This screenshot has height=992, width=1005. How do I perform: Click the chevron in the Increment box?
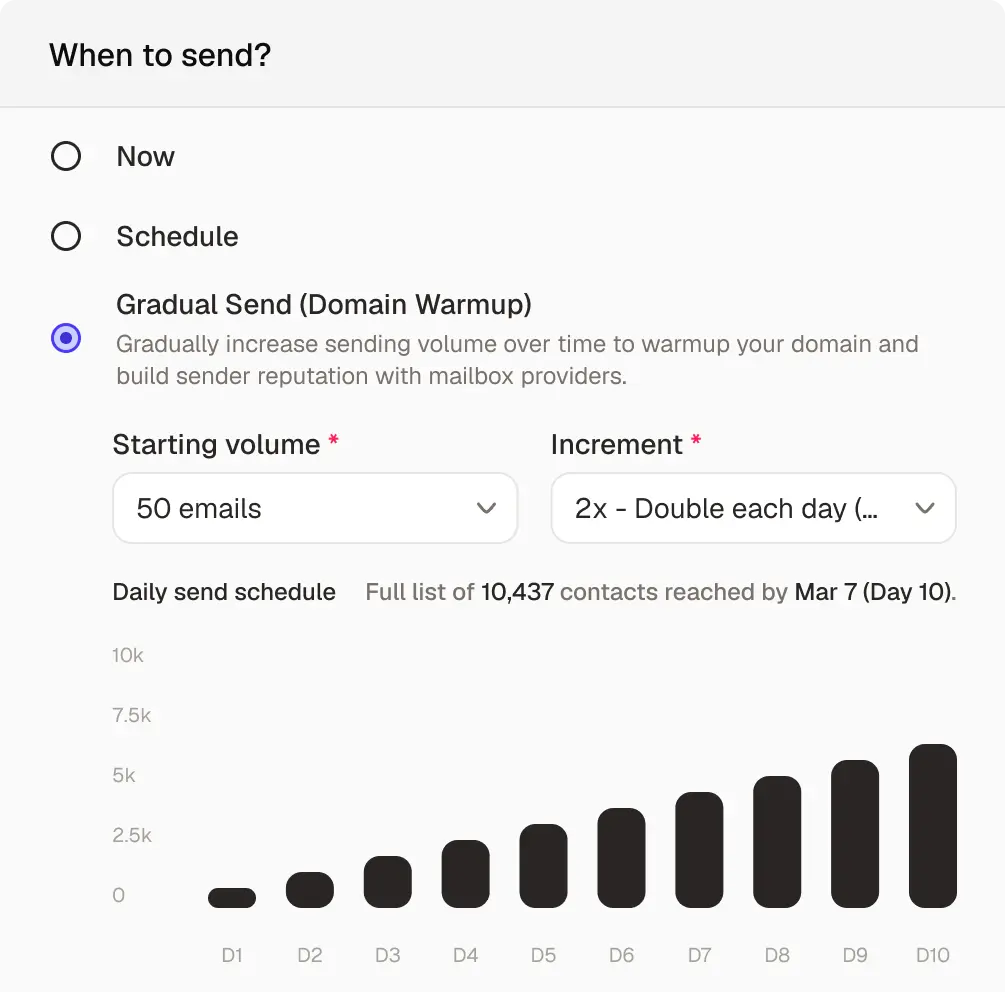925,508
